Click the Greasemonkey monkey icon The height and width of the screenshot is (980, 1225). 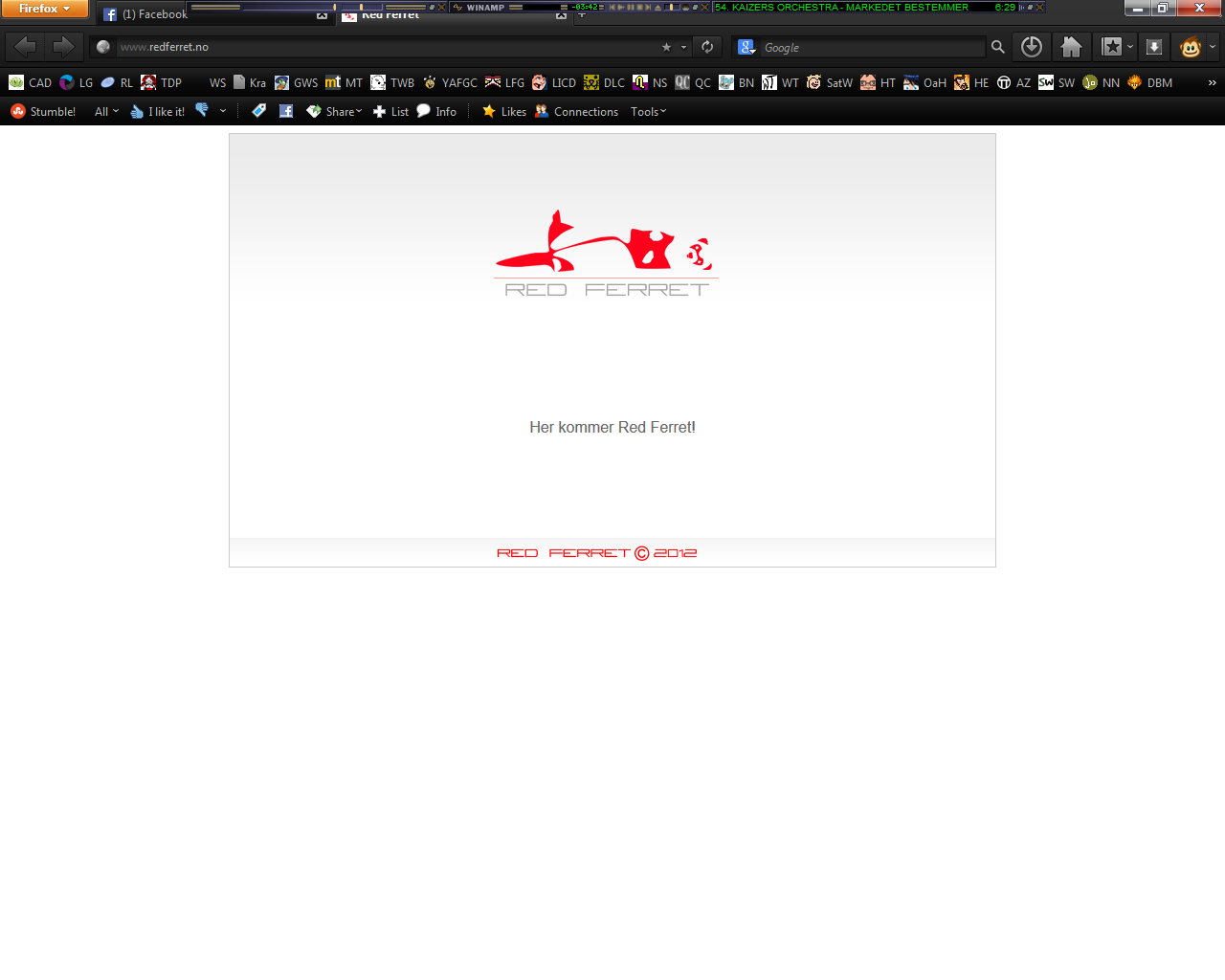click(x=1191, y=47)
